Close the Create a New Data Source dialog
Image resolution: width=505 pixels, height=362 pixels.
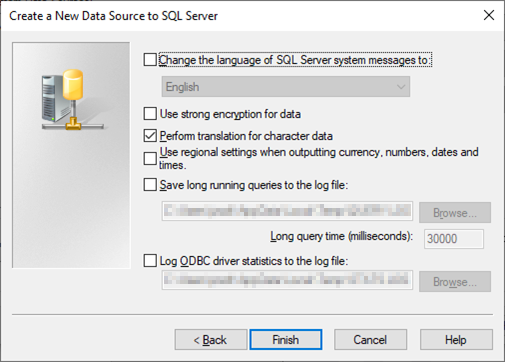[x=489, y=15]
